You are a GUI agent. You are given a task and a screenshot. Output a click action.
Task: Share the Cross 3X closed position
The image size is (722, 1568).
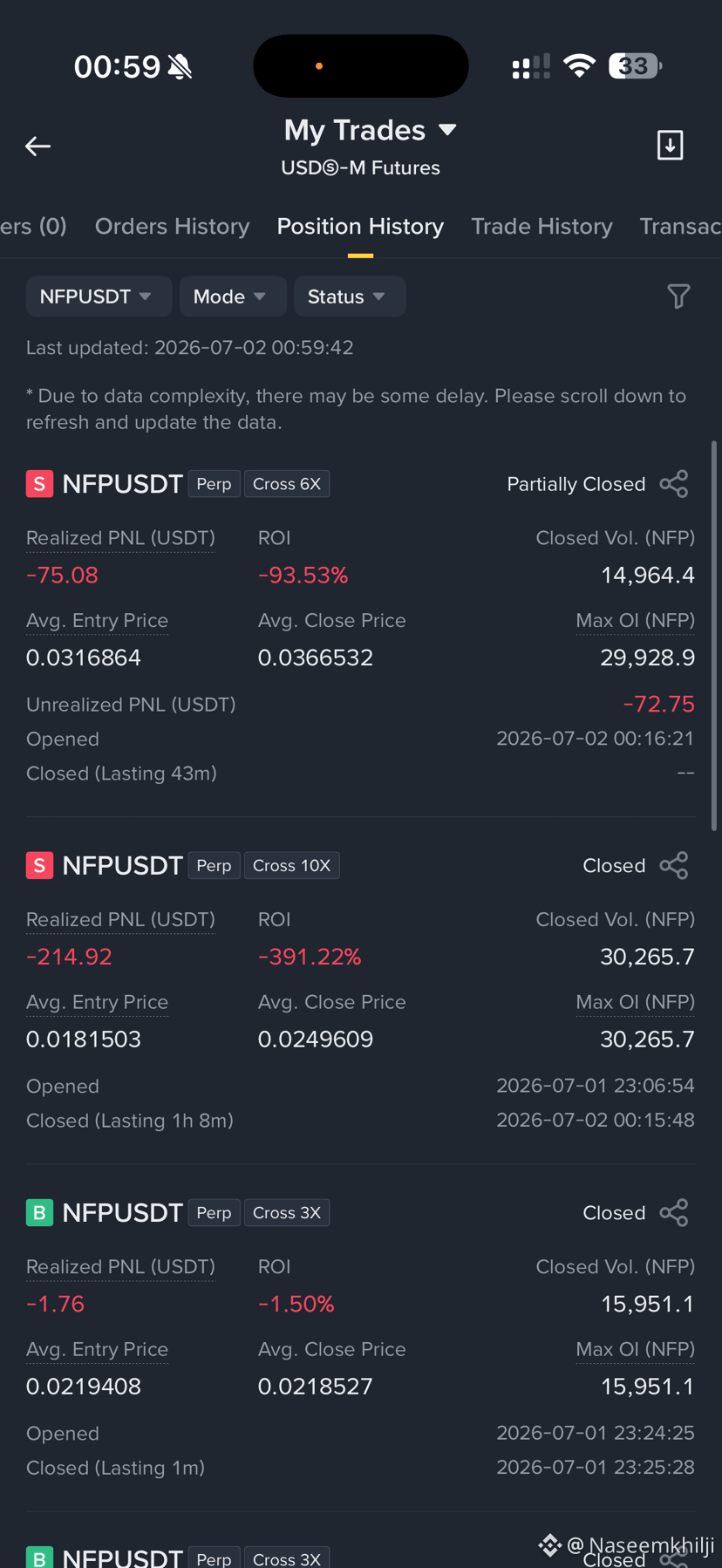tap(674, 1213)
